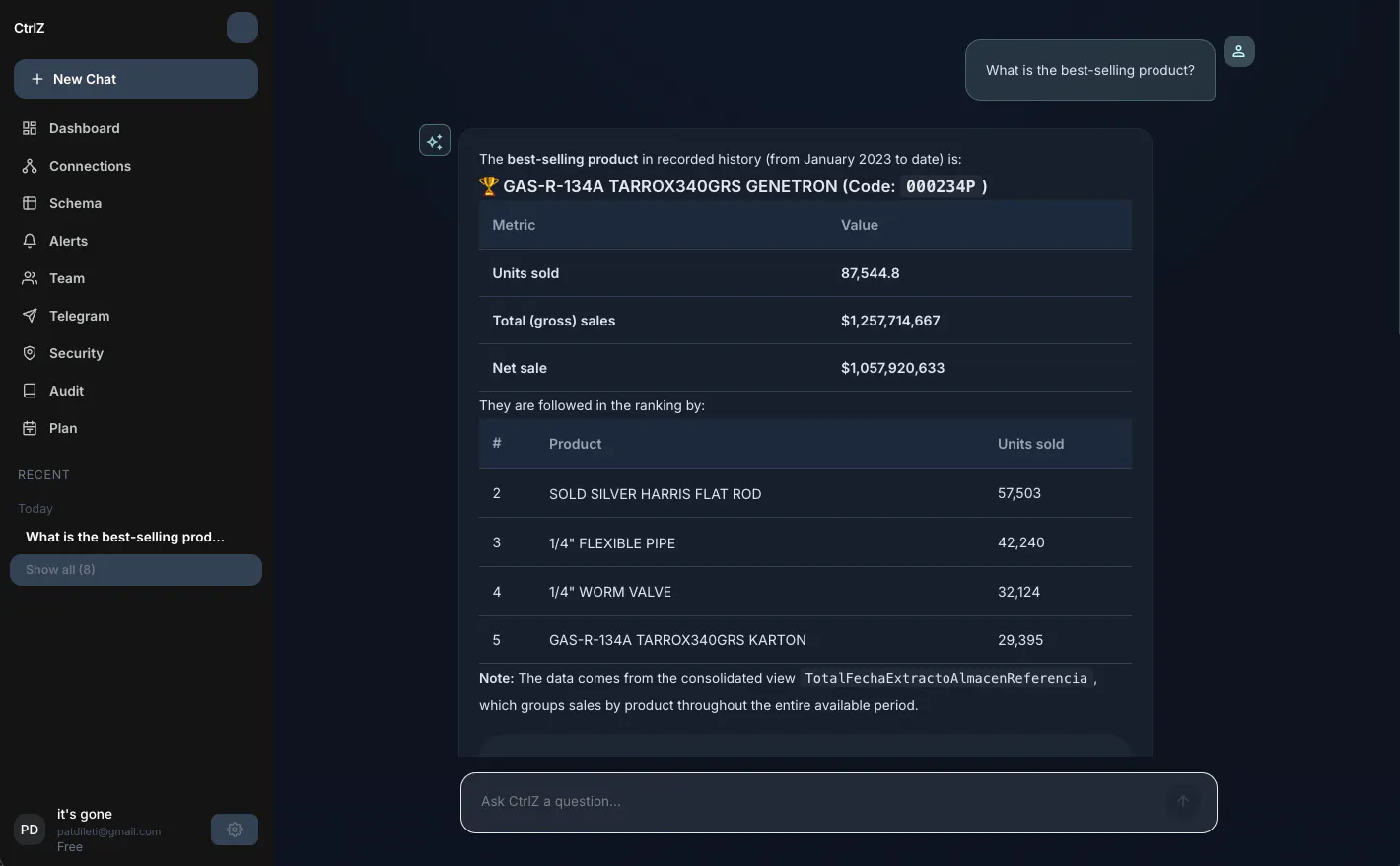
Task: Click units value 42,240
Action: coord(1021,542)
